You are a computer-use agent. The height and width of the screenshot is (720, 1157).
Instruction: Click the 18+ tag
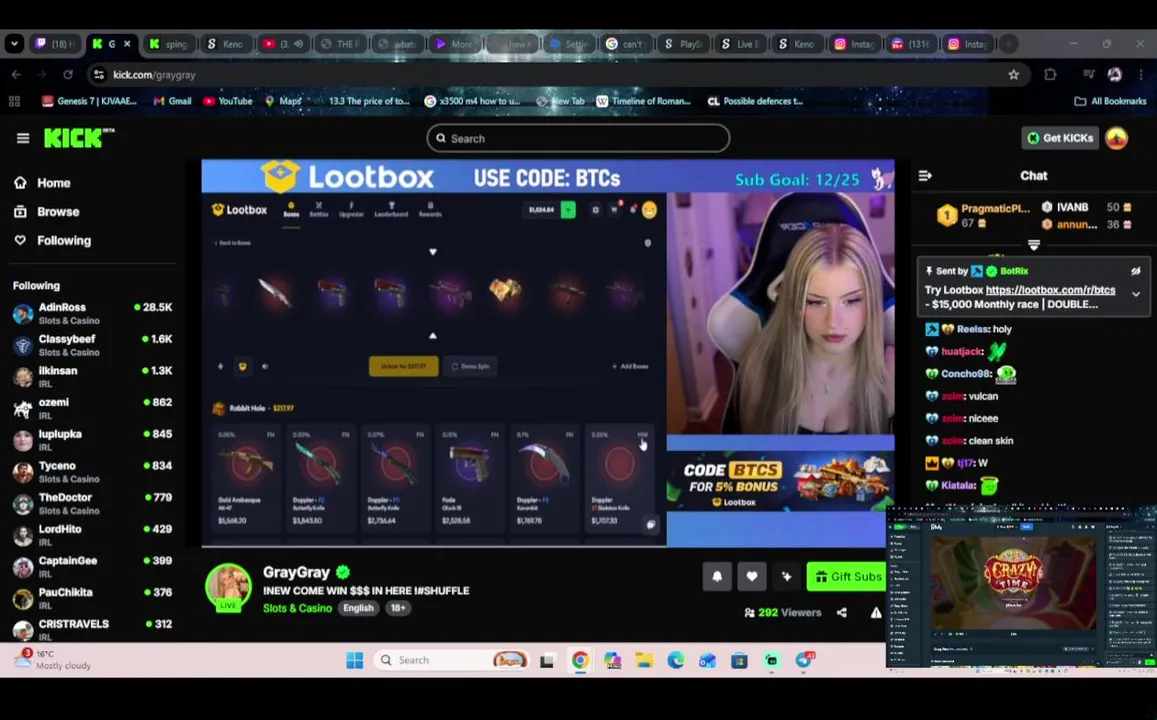point(398,608)
